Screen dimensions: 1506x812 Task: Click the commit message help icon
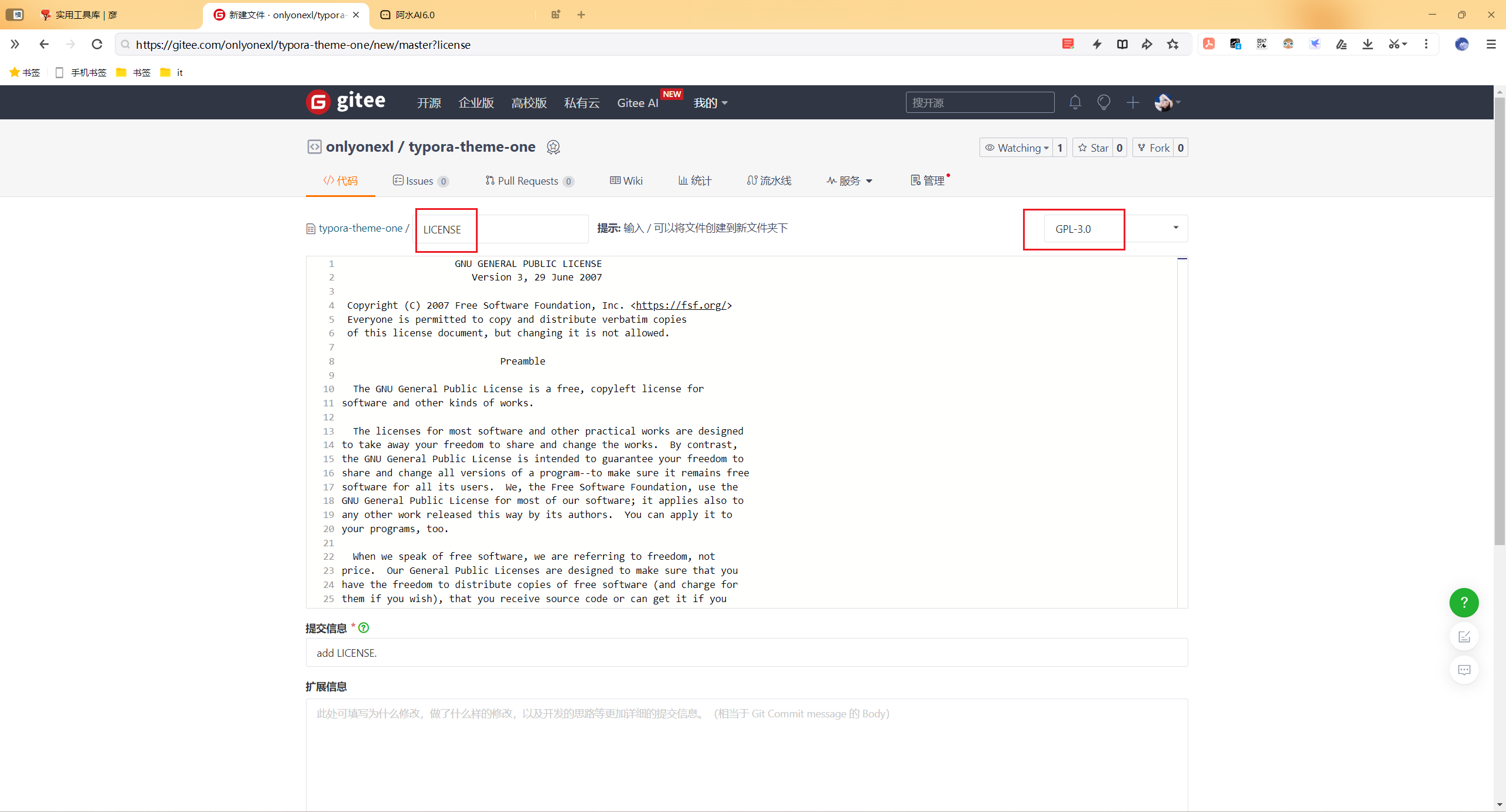point(364,627)
